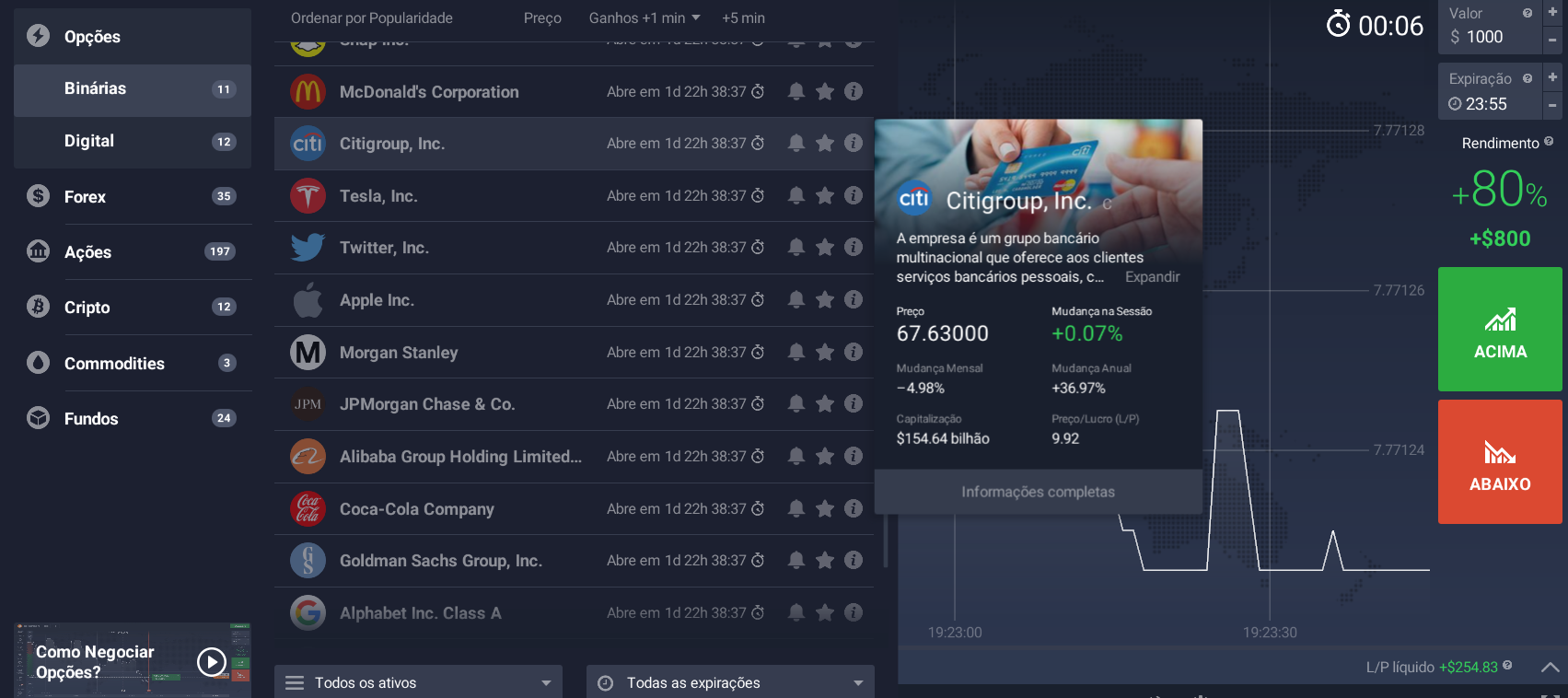The width and height of the screenshot is (1568, 698).
Task: Select the Twitter bird logo
Action: coord(308,248)
